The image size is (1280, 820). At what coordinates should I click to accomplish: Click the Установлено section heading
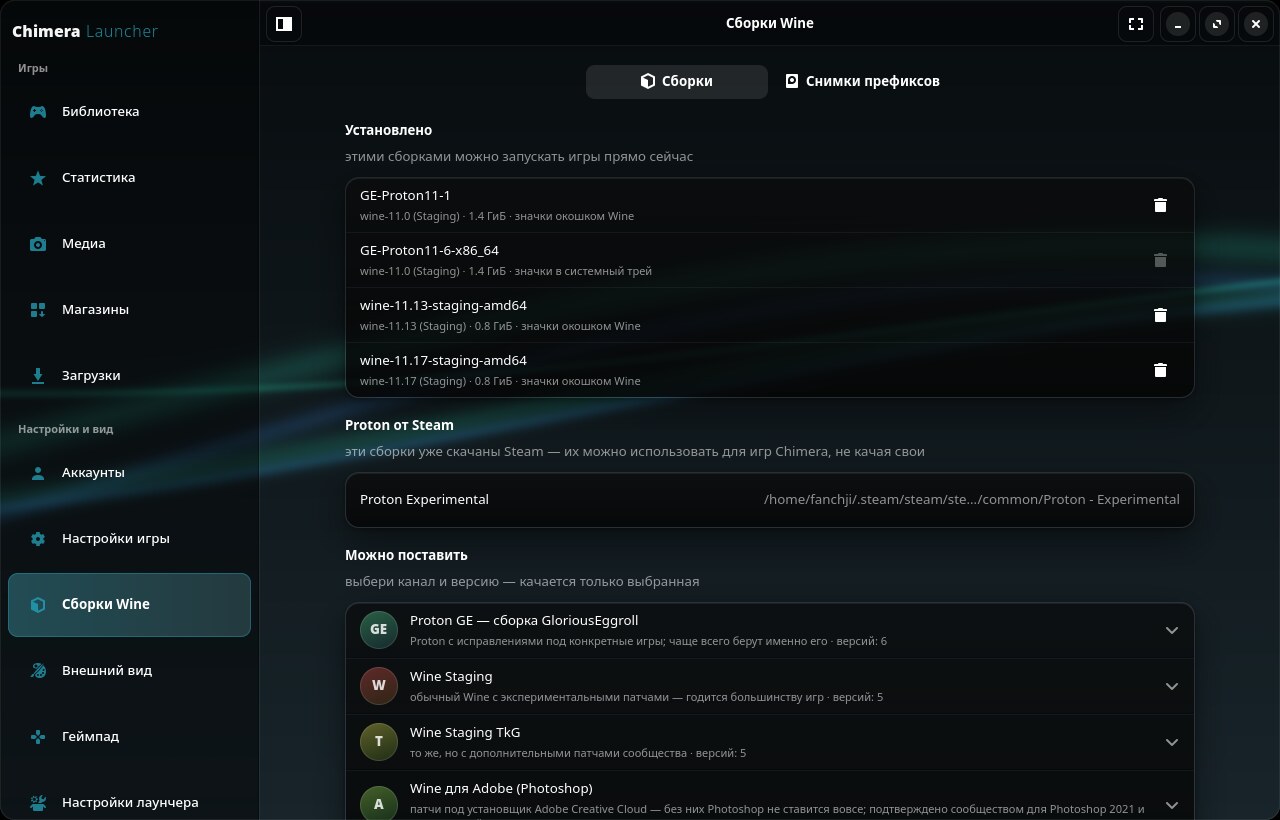(388, 130)
